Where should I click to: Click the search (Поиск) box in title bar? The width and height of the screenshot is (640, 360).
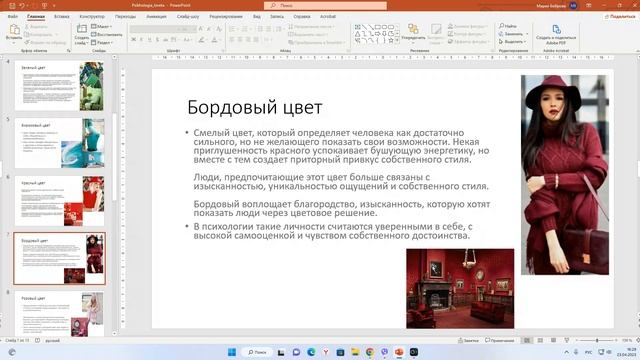pyautogui.click(x=325, y=5)
